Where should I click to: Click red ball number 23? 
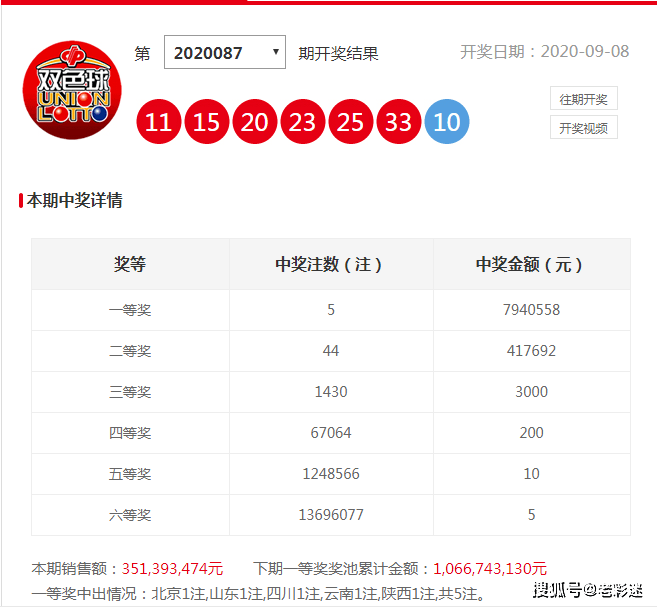click(x=303, y=121)
